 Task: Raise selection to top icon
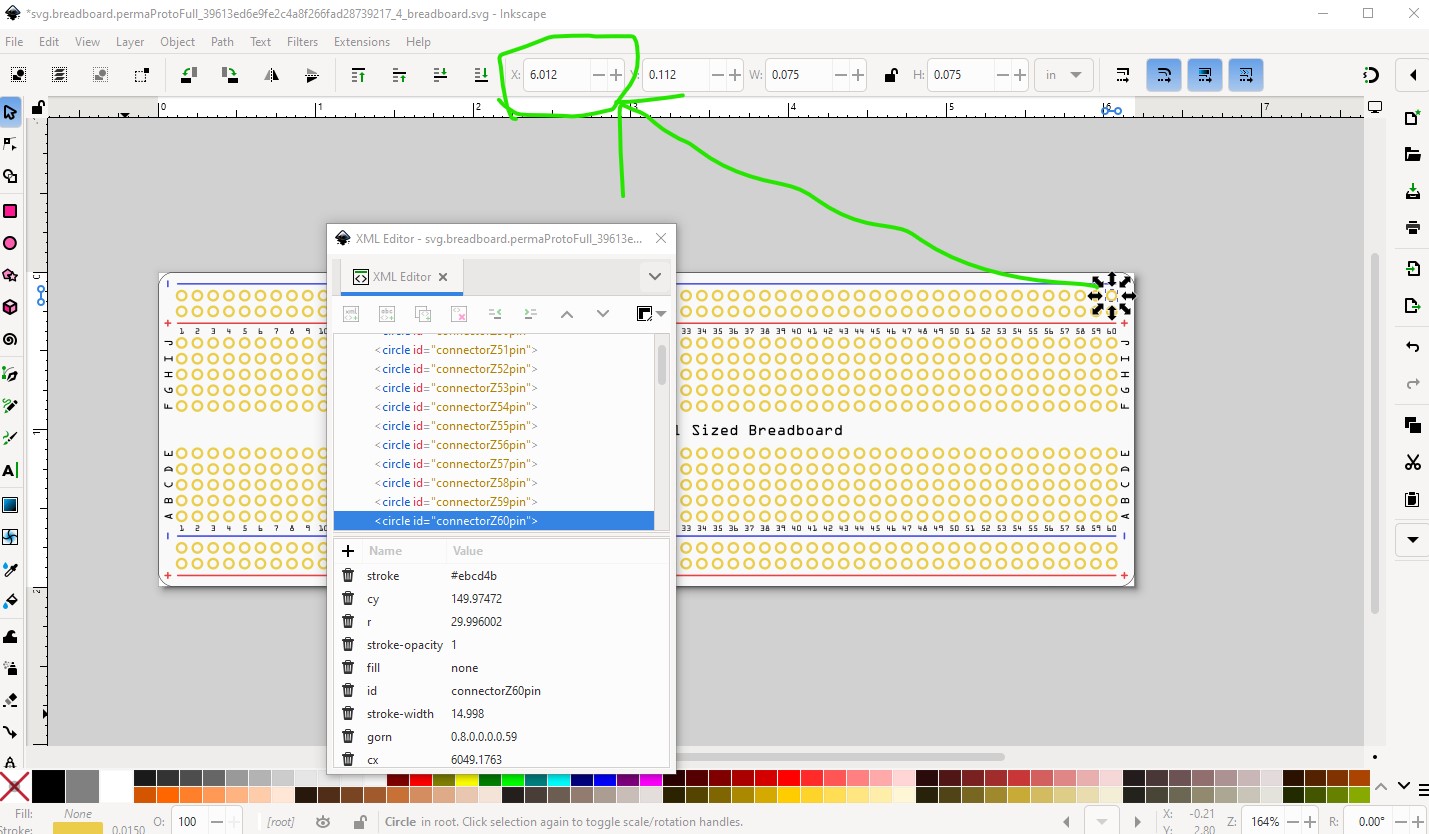358,75
